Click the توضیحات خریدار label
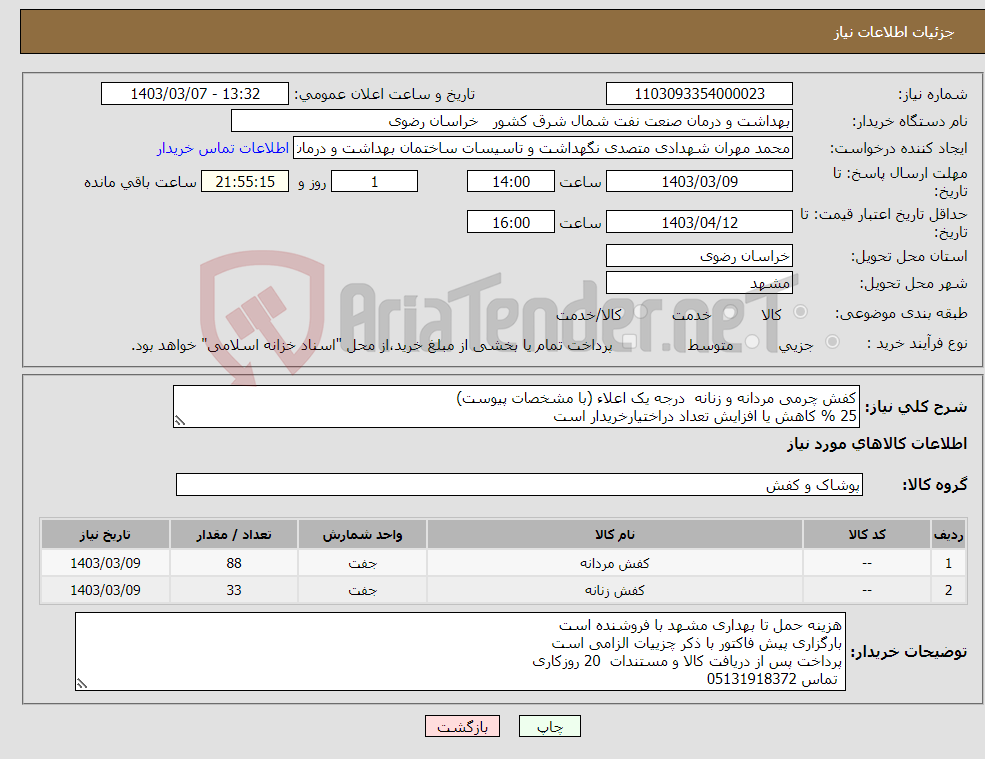985x759 pixels. click(909, 652)
